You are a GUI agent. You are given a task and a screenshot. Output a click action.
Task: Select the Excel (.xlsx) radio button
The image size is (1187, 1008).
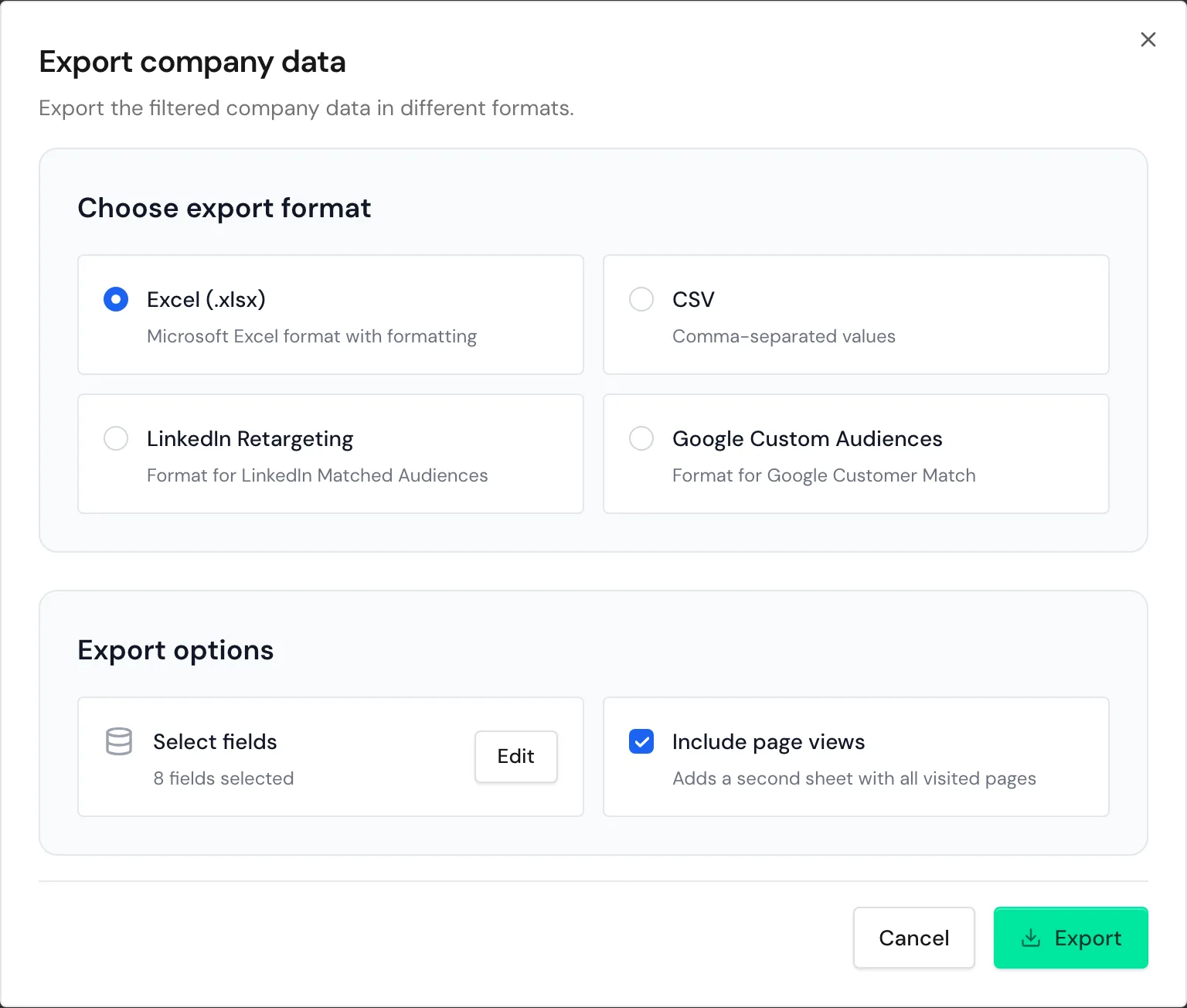tap(116, 299)
